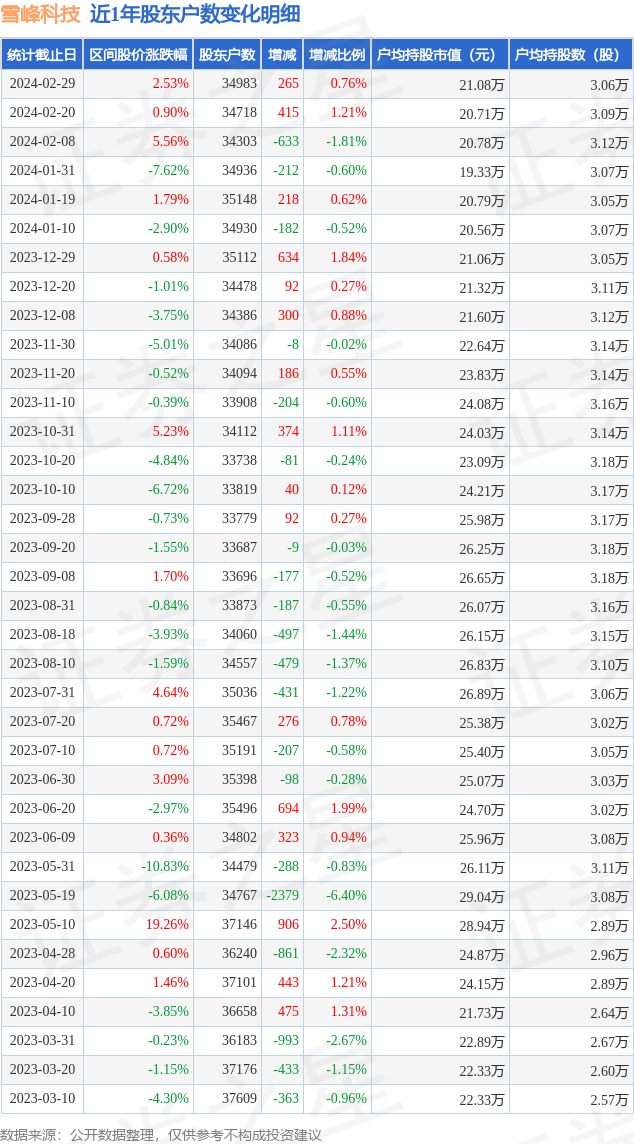This screenshot has width=634, height=1144.
Task: Select the 2024-02-29 date cell
Action: (x=42, y=84)
